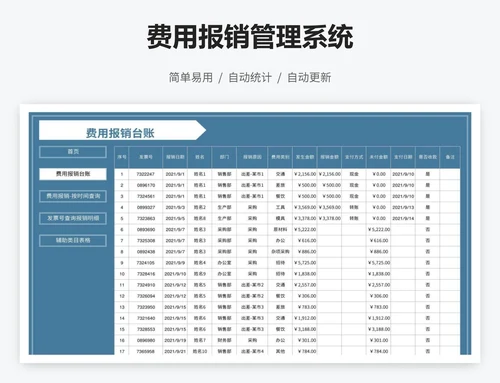Click the 支付方式 column header
Viewport: 500px width, 383px height.
pos(354,157)
